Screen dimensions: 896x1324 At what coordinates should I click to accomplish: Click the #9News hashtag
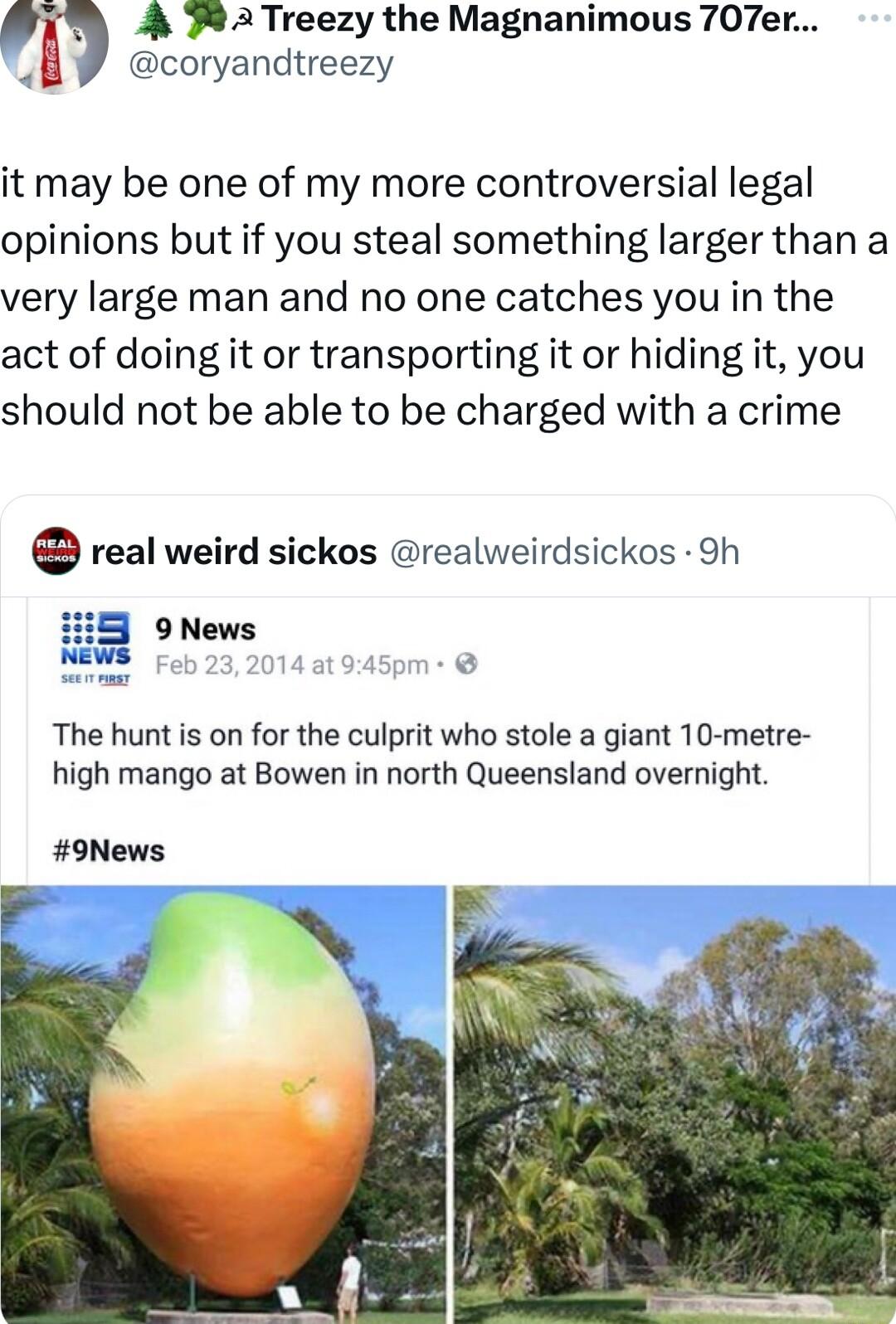[109, 850]
